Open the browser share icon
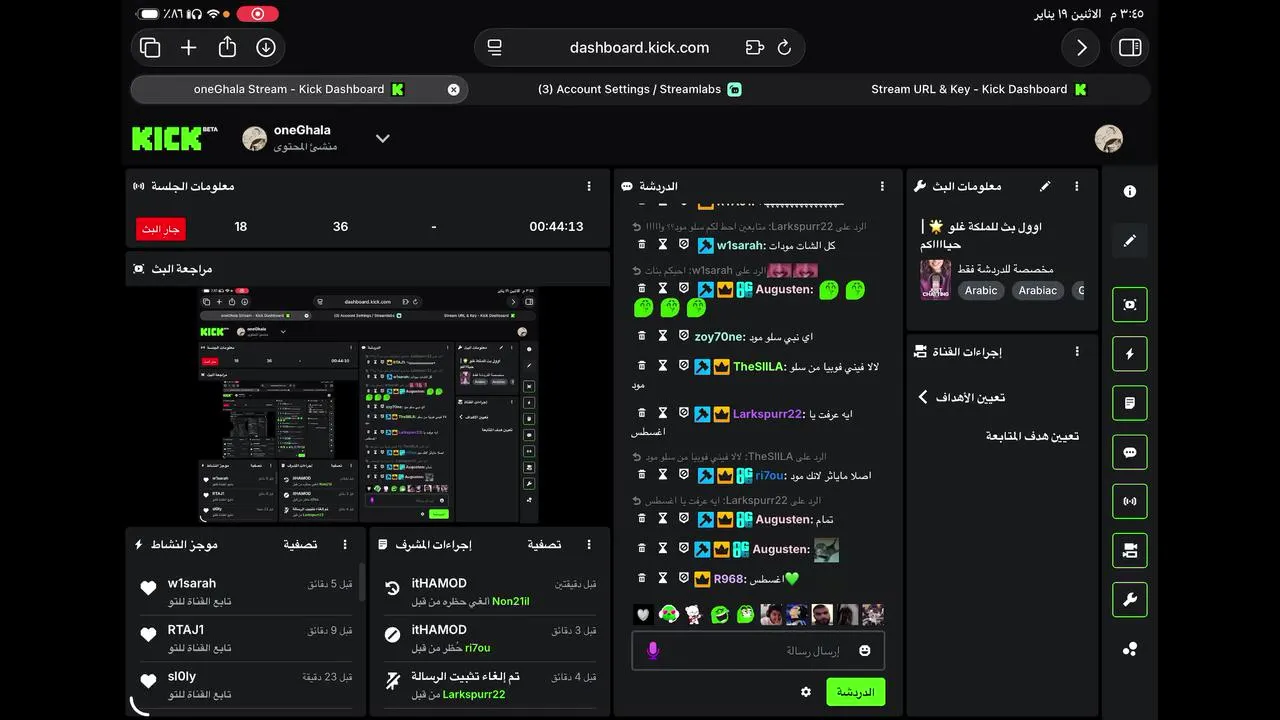Screen dimensions: 1280x720 tap(227, 47)
